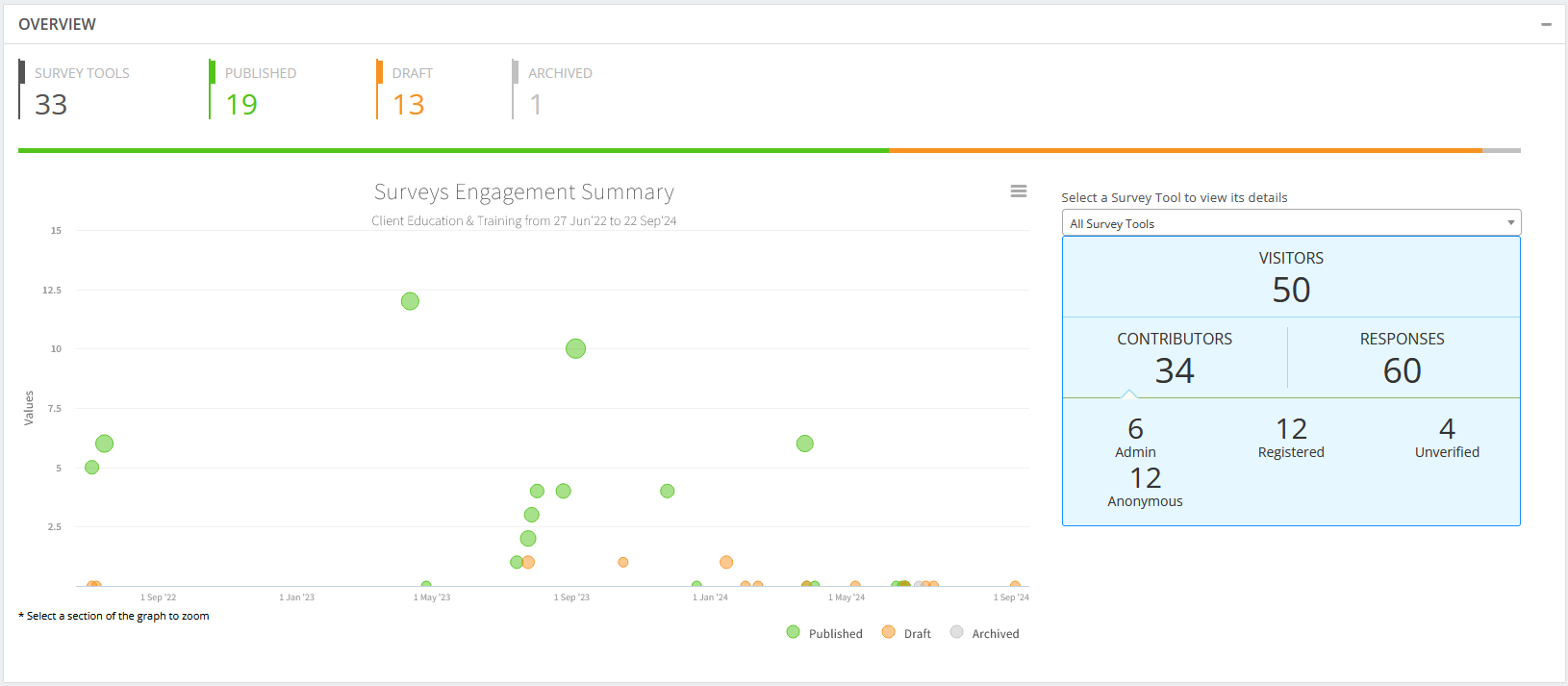Click the Unverified contributors count 4
The image size is (1568, 686).
pyautogui.click(x=1447, y=428)
